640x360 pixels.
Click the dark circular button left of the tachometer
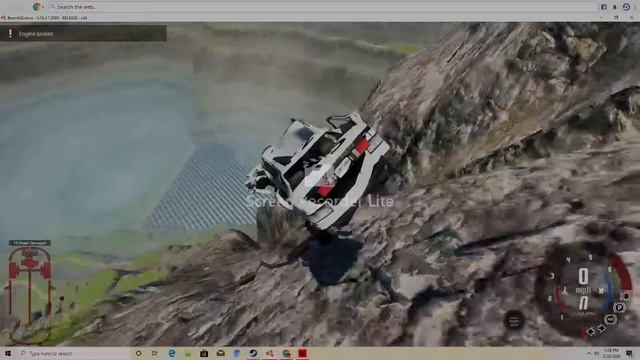point(514,320)
